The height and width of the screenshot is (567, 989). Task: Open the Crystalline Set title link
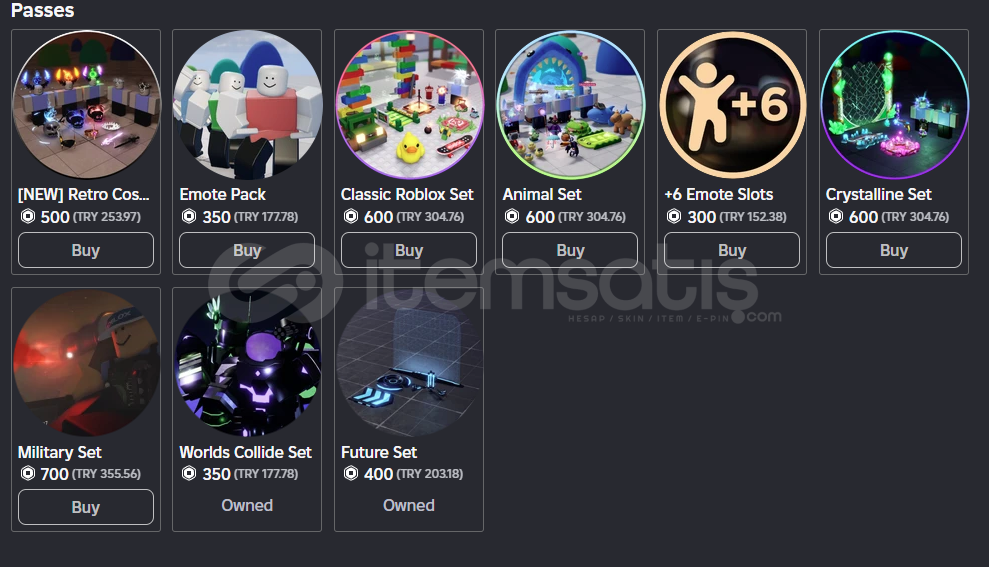point(879,194)
